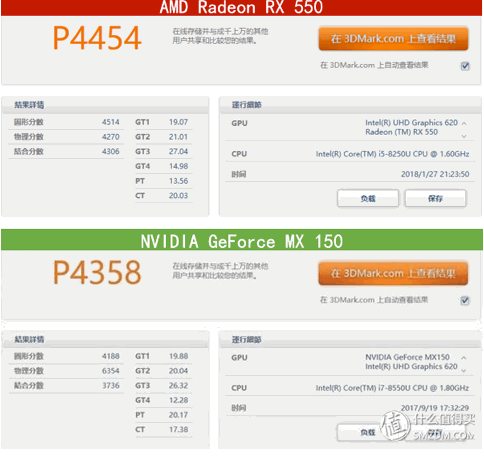Select the i7-8550U CPU text

392,388
